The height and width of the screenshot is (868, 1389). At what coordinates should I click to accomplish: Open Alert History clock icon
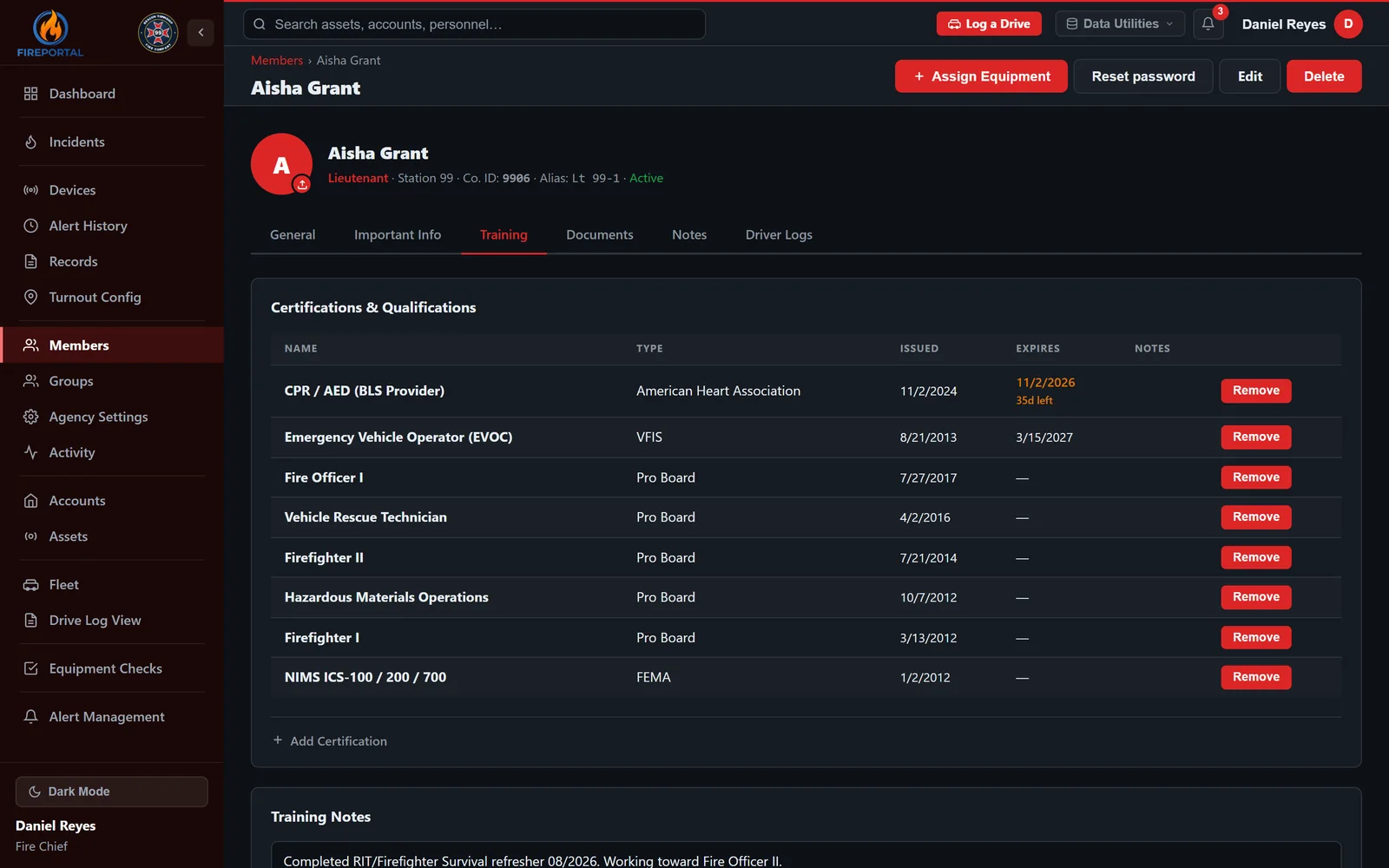[31, 226]
